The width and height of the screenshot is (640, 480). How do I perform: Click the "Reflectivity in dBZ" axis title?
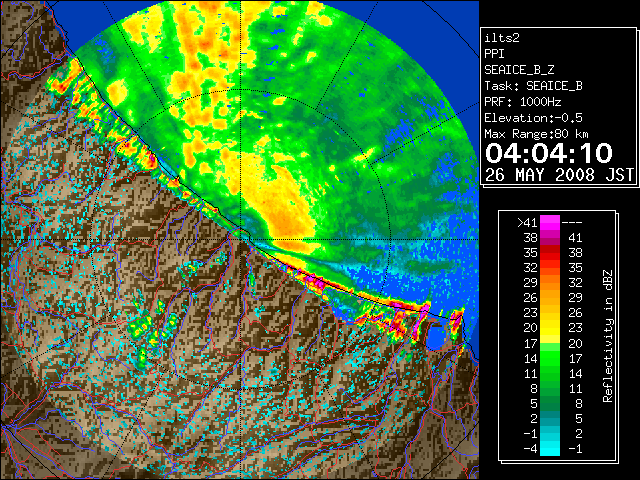click(x=608, y=336)
